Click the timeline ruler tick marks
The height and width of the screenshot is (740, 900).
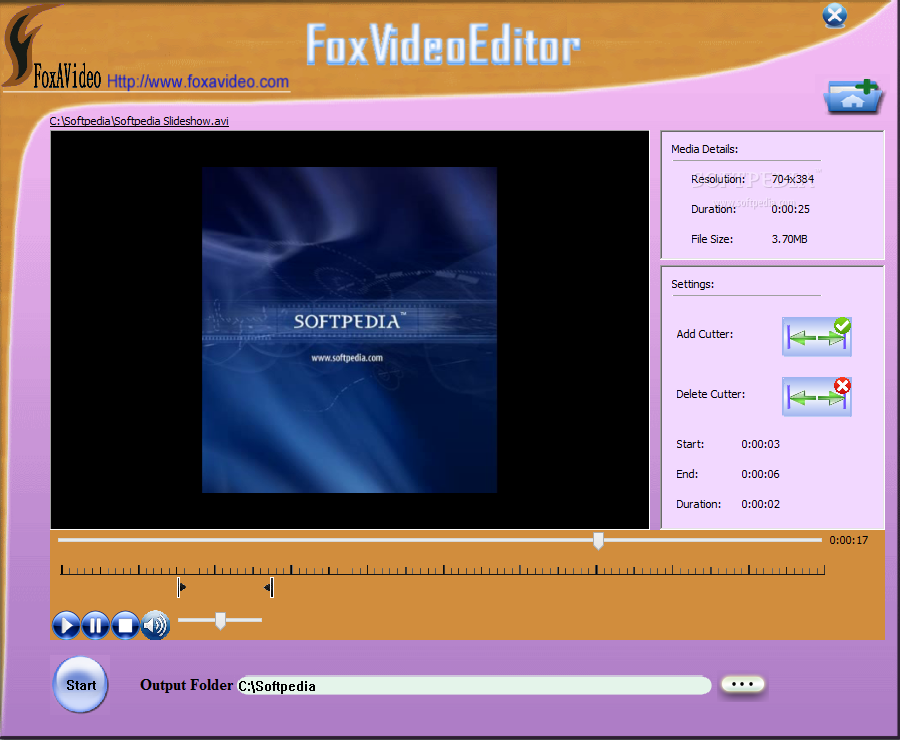point(443,570)
